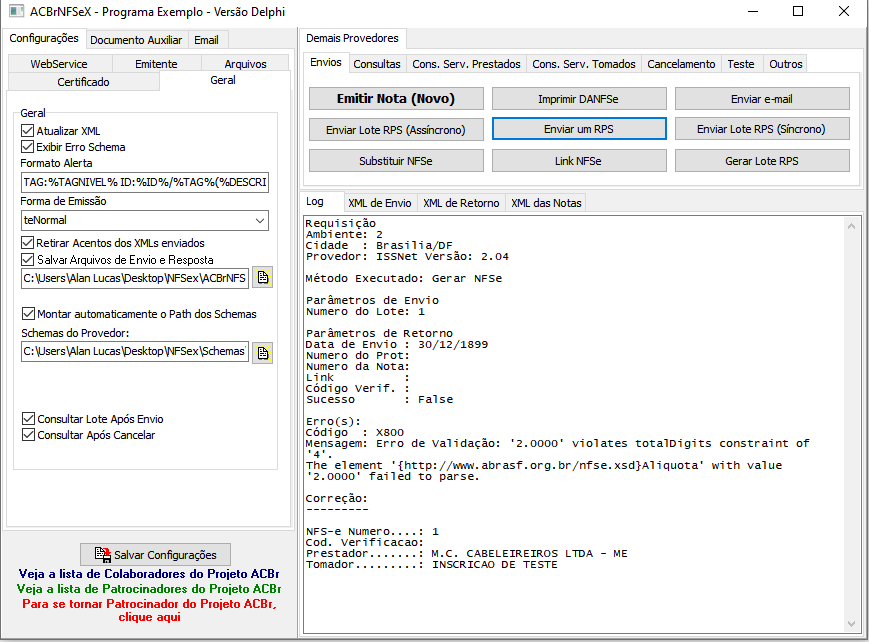
Task: Click the 'Tomador: INSCRICAO DE TESTE' line
Action: coord(432,564)
